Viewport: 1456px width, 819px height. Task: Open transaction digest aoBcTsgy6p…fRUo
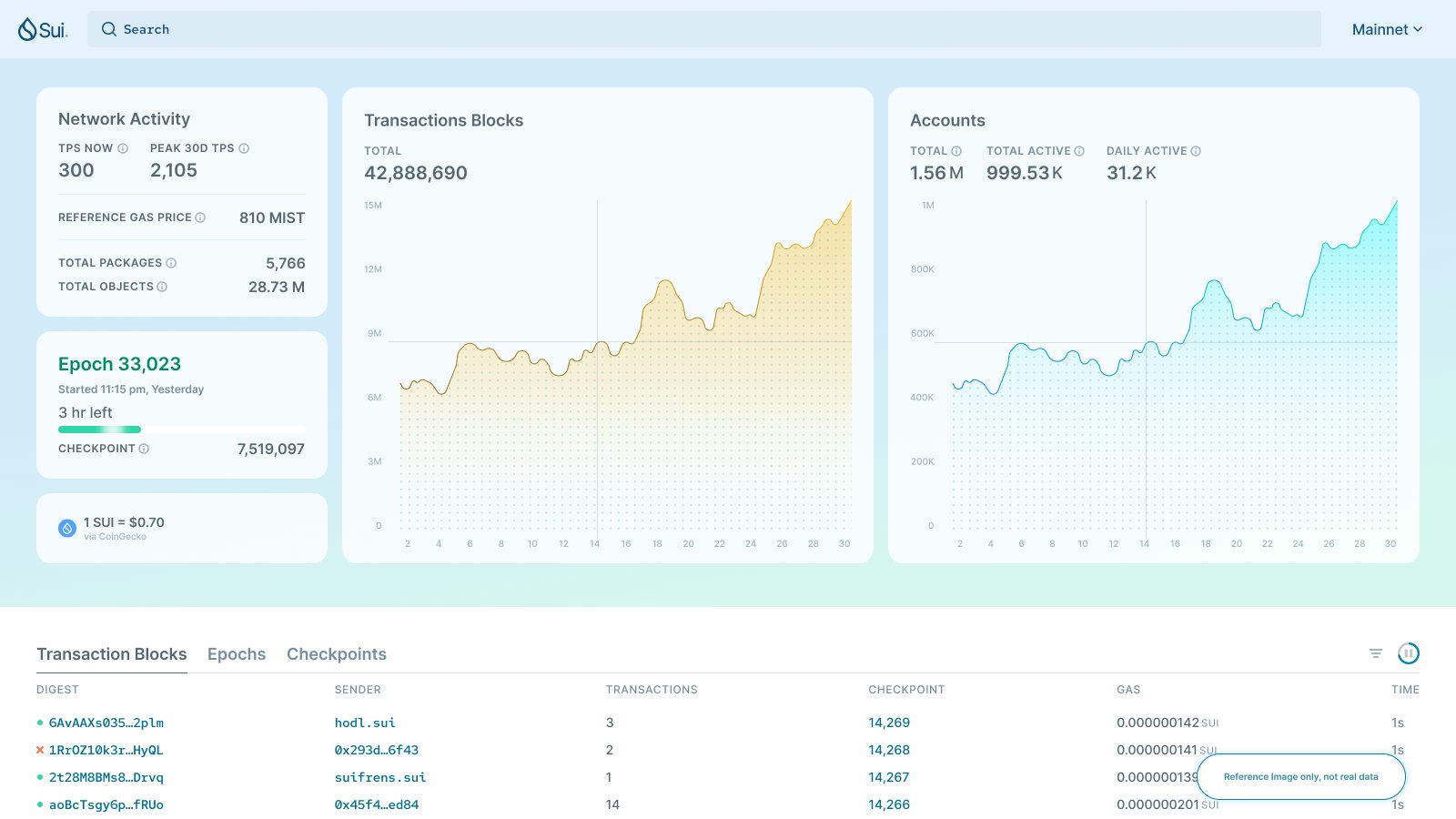[106, 804]
